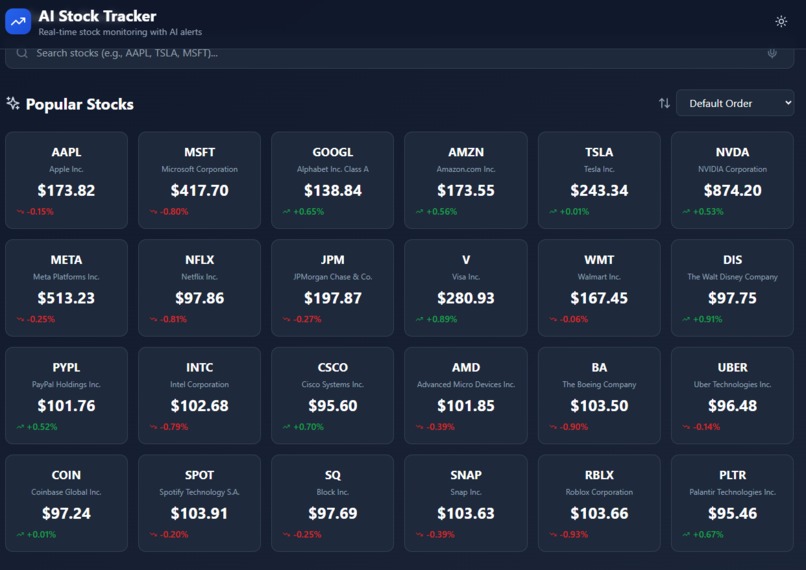Click the AI Stock Tracker logo icon
Viewport: 806px width, 570px height.
(x=18, y=22)
